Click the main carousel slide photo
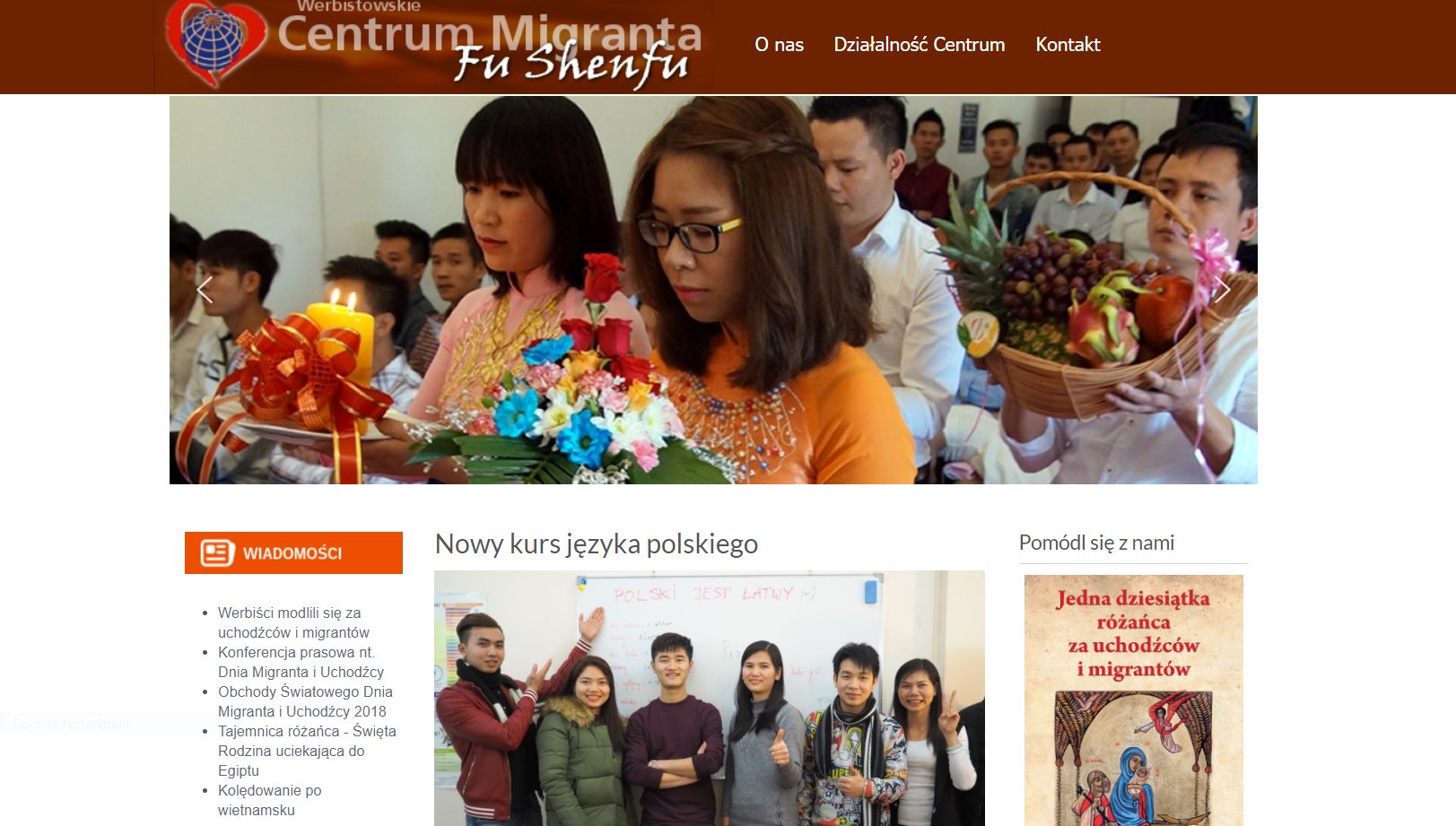Image resolution: width=1456 pixels, height=826 pixels. (713, 290)
